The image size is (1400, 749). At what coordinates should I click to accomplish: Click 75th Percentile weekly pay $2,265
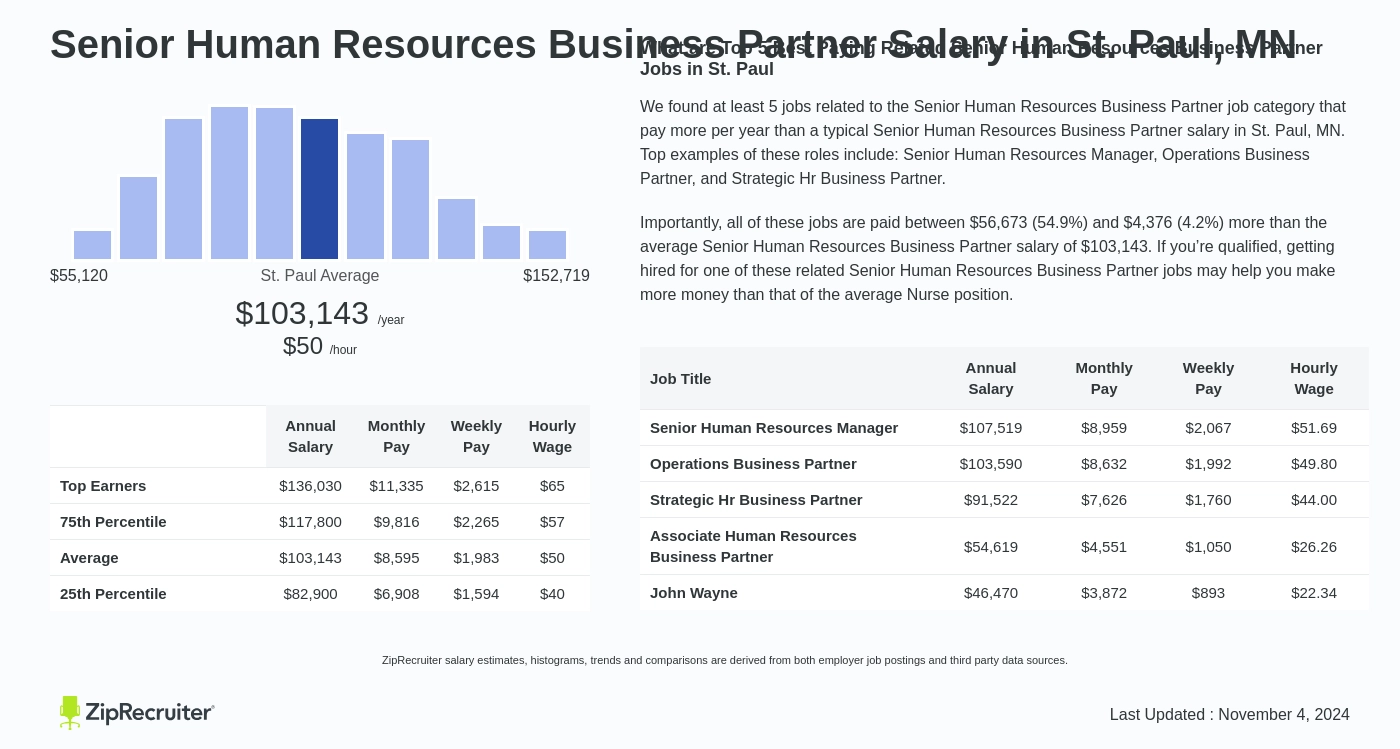point(476,522)
